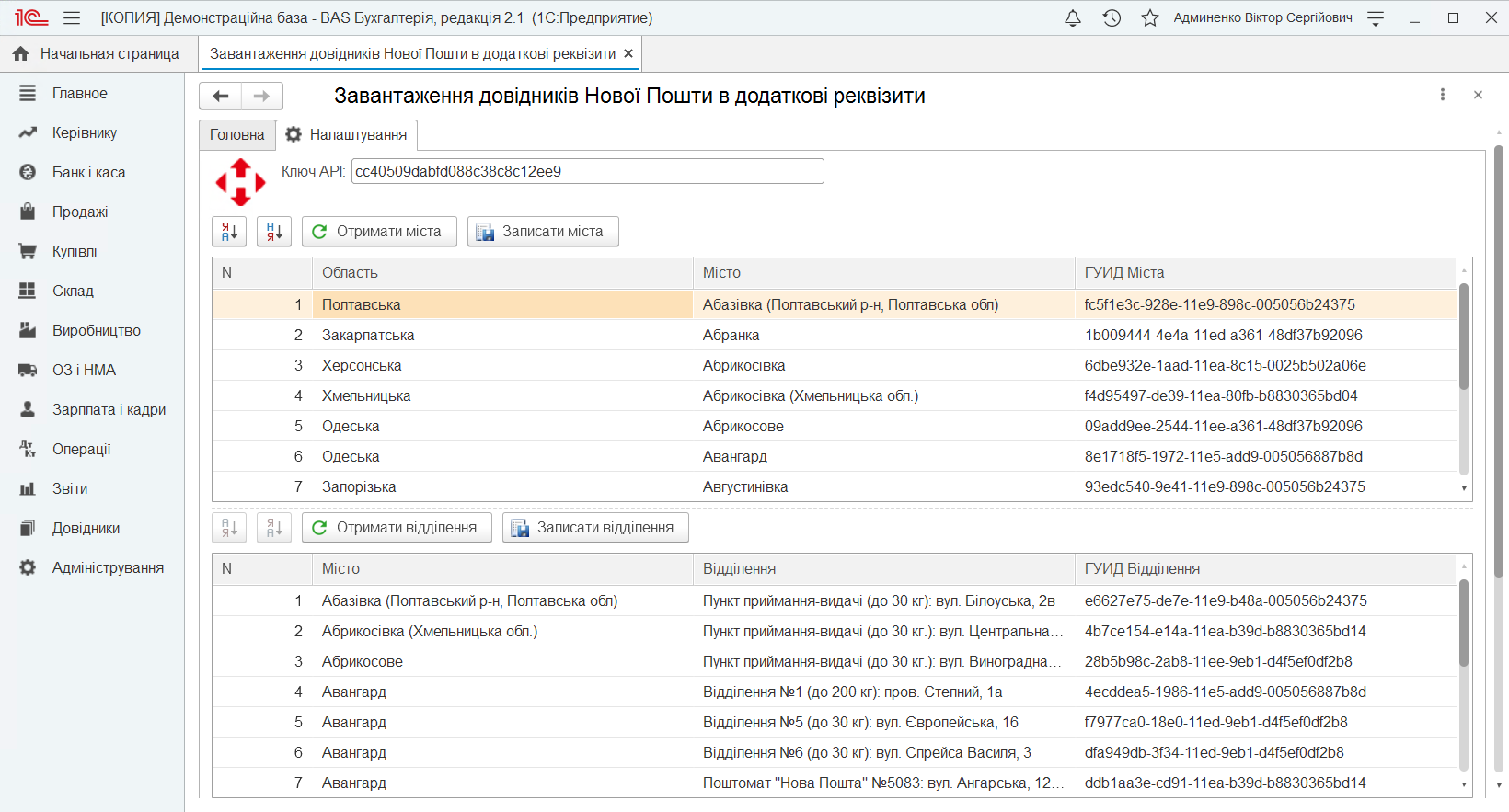Viewport: 1509px width, 812px height.
Task: Select GUID dfa949db-3f34-11ed-9eb1-d4f5ef0df2b8
Action: coord(1265,752)
